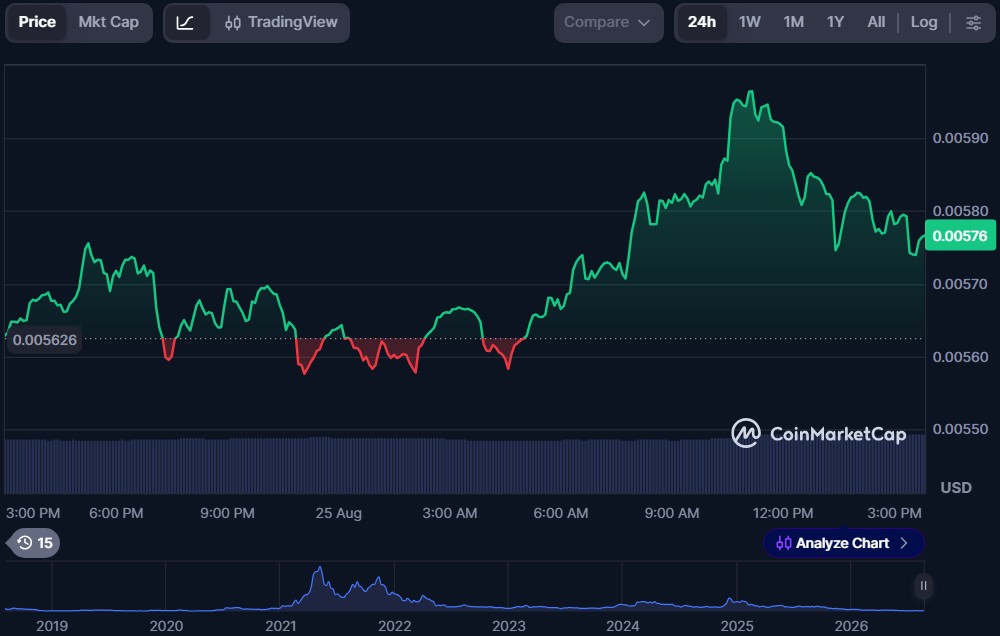Click the 6:00 PM time axis label
This screenshot has width=1000, height=636.
pyautogui.click(x=116, y=514)
